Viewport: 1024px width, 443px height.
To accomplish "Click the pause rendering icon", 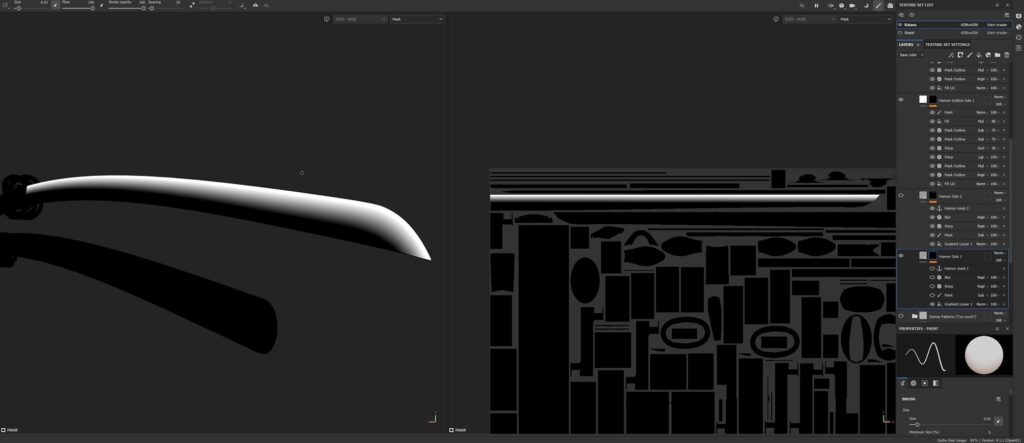I will 816,5.
